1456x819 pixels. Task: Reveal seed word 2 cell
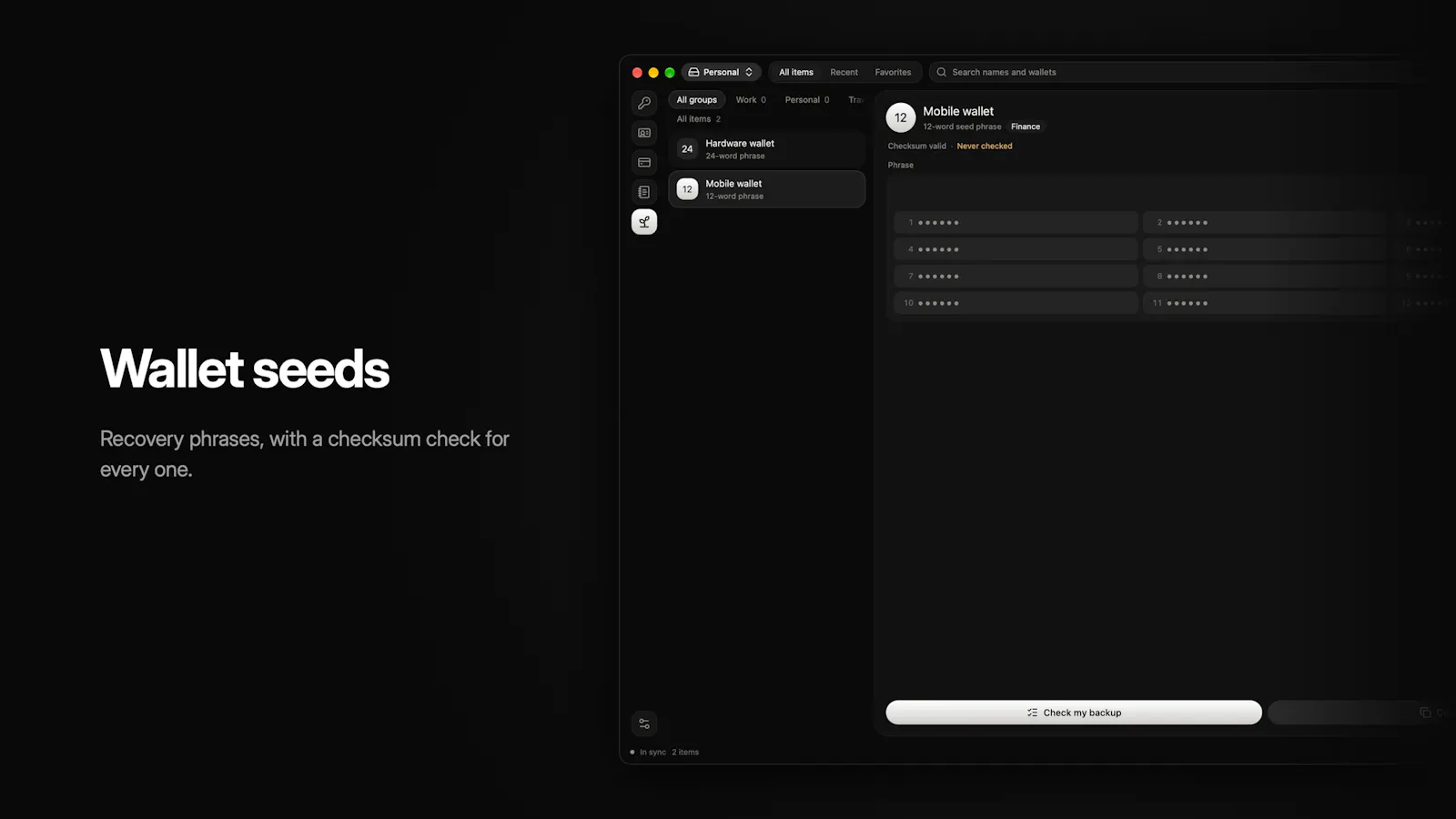pos(1265,223)
